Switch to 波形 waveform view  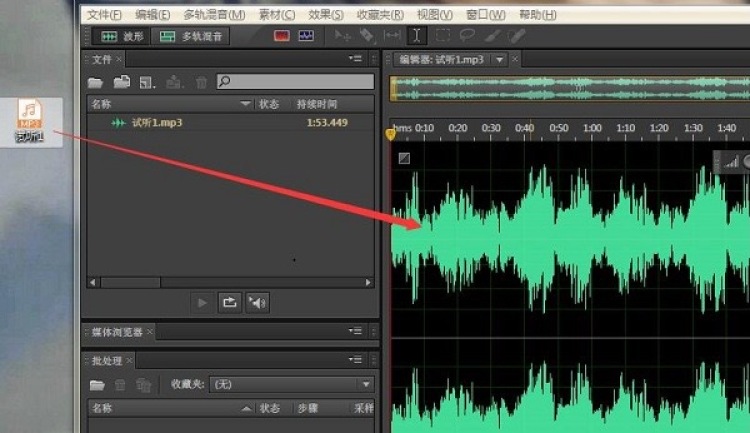point(121,36)
